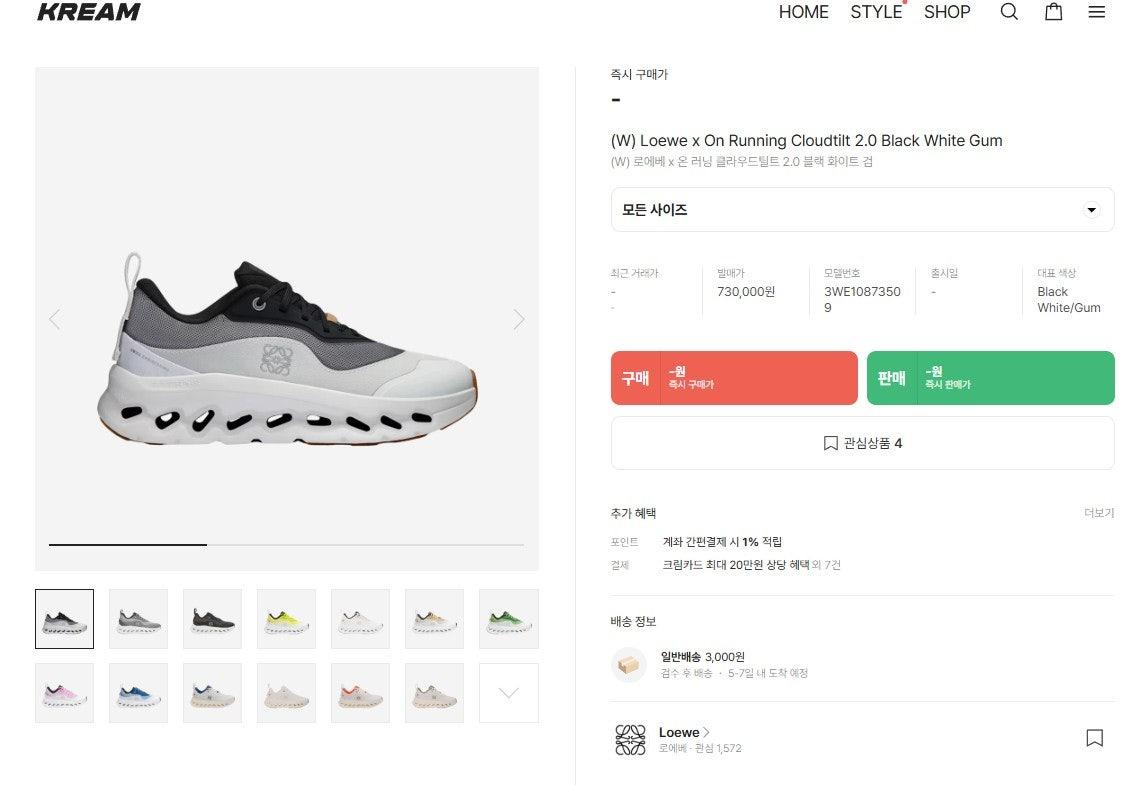This screenshot has height=785, width=1141.
Task: Go to HOME menu
Action: click(x=803, y=12)
